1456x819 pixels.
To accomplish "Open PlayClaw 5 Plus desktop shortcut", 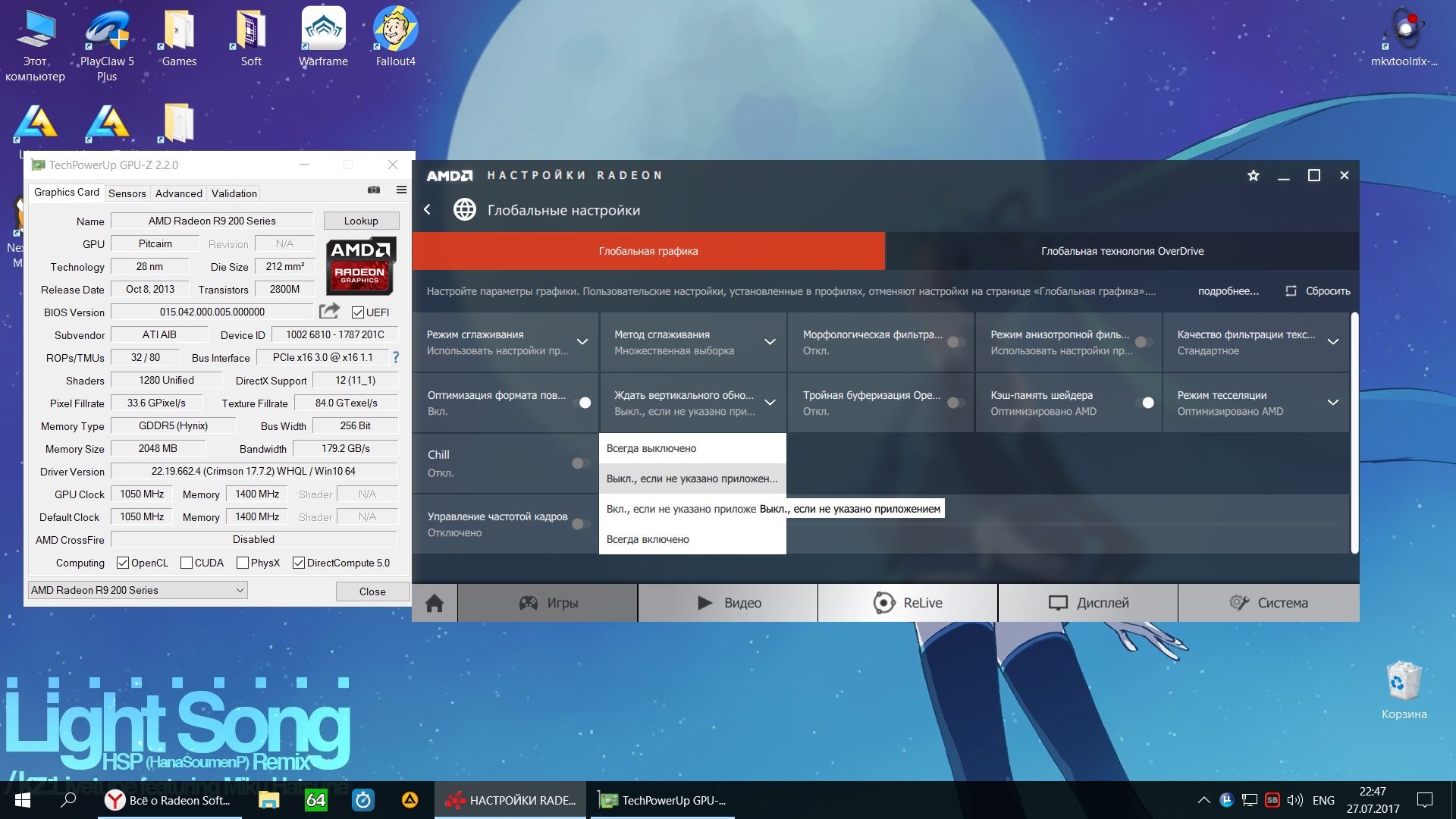I will pyautogui.click(x=107, y=45).
